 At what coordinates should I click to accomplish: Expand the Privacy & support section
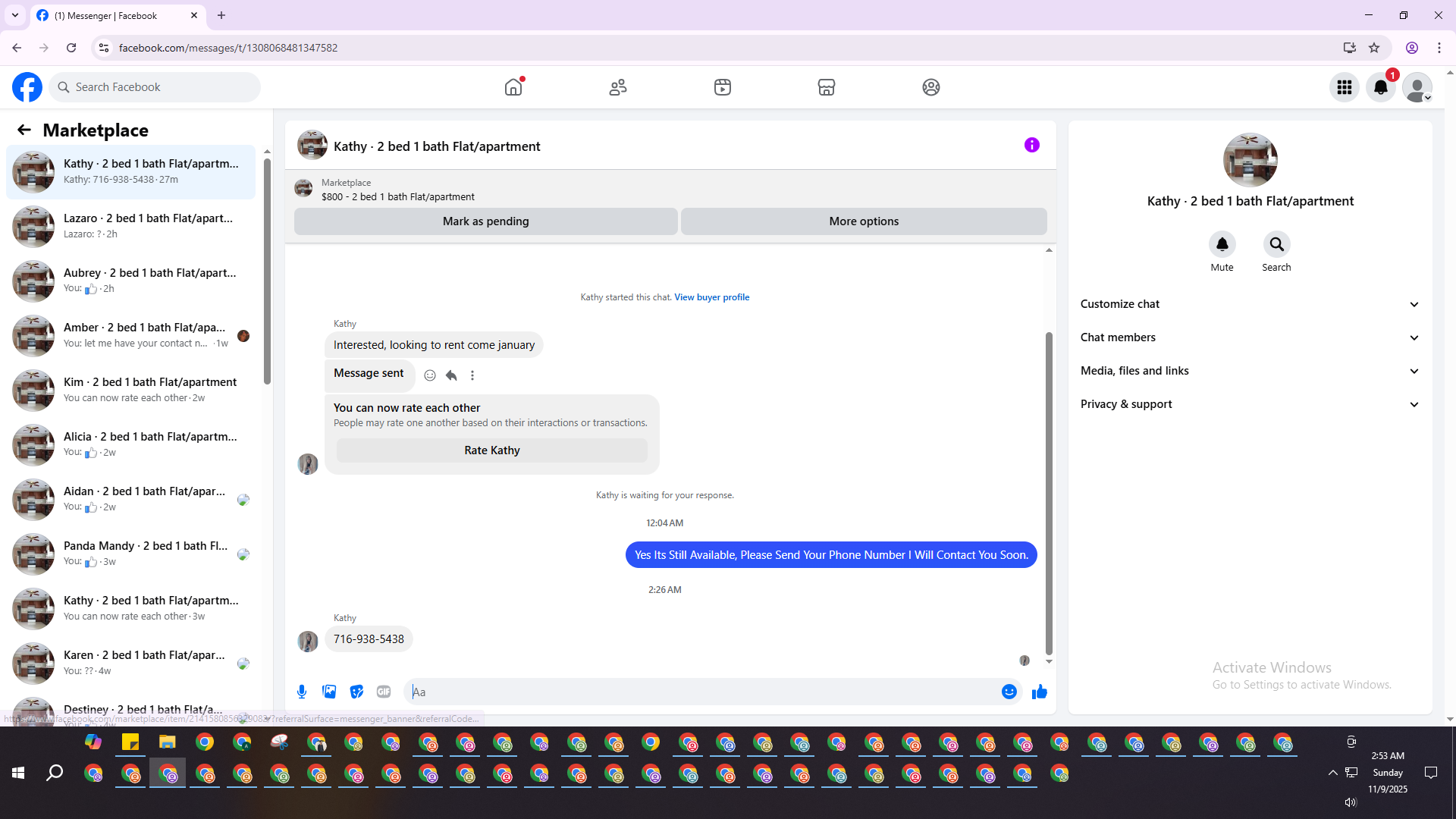coord(1250,404)
